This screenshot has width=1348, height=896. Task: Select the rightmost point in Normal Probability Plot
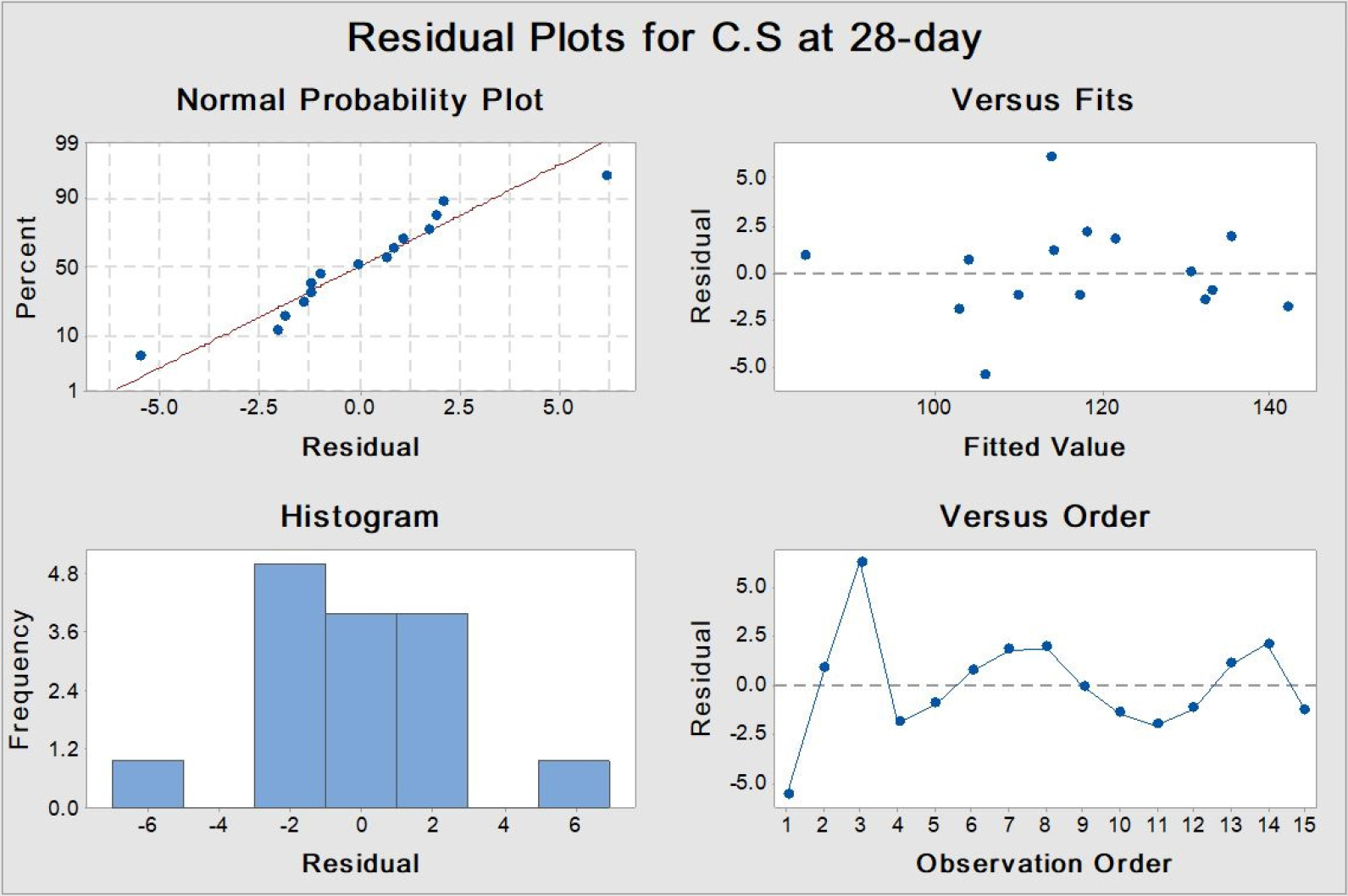(607, 175)
